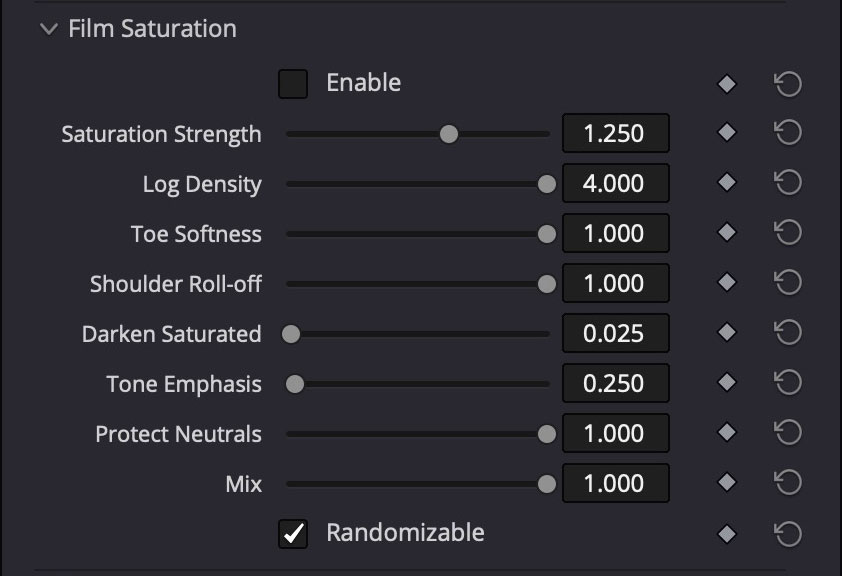Reset Toe Softness parameter

[788, 233]
